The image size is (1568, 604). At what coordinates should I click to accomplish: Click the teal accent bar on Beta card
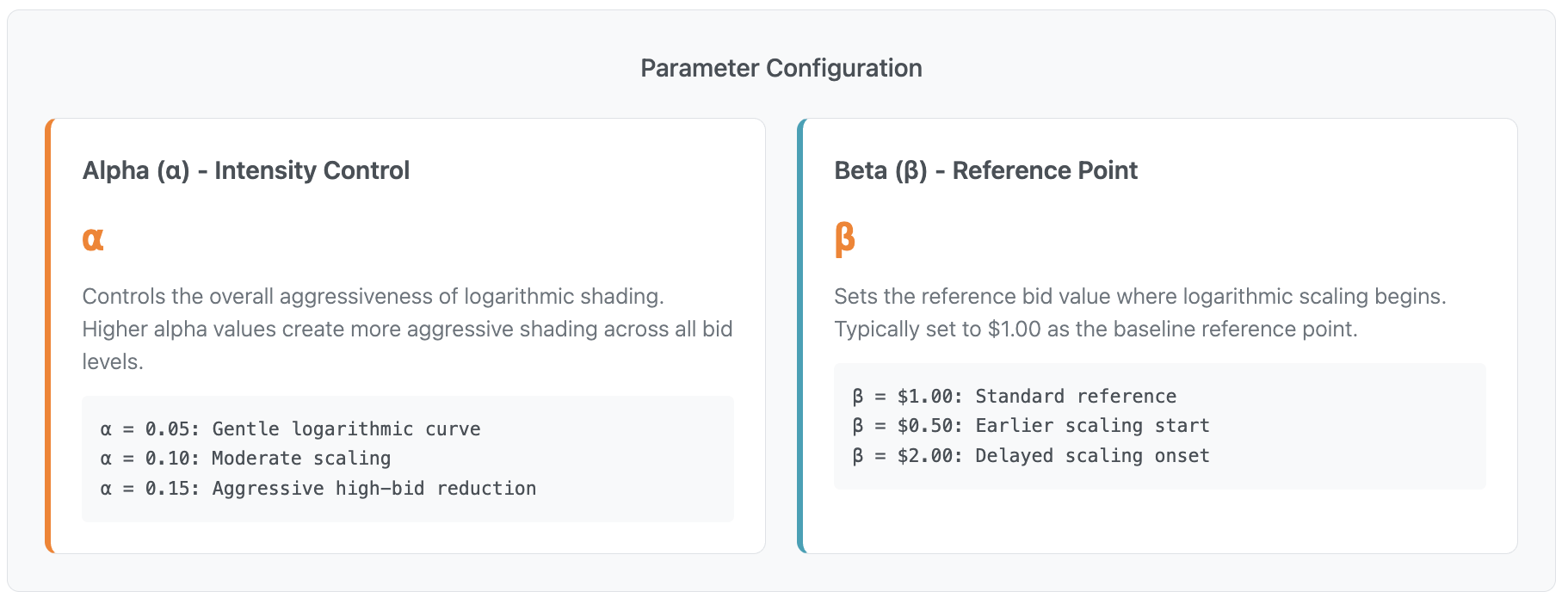pyautogui.click(x=801, y=336)
